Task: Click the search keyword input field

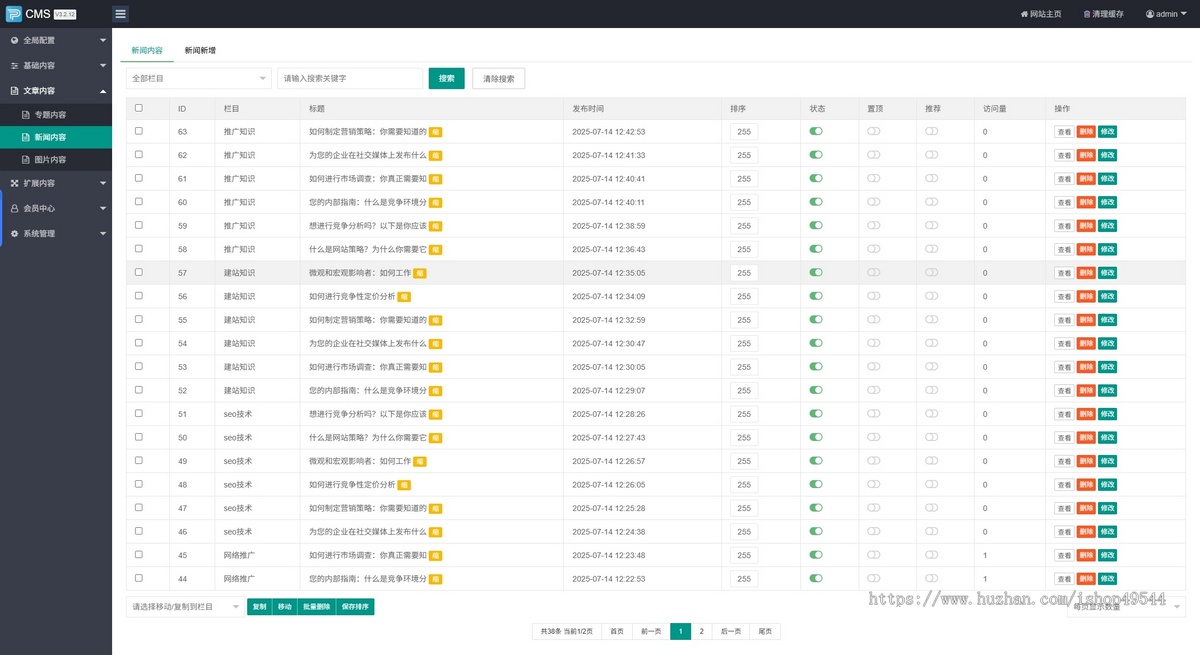Action: 350,78
